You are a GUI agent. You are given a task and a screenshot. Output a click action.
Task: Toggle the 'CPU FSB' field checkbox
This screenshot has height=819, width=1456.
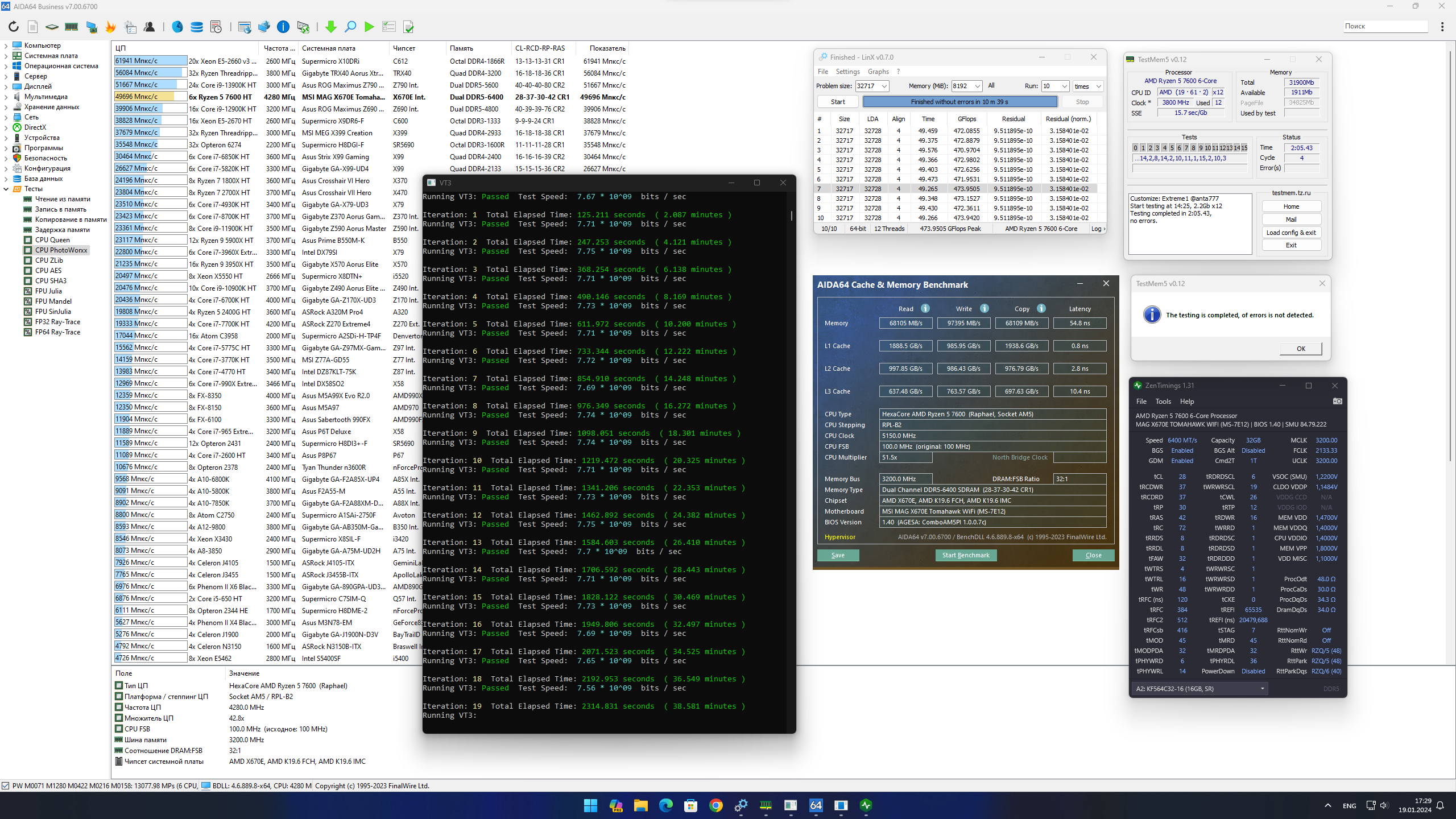click(x=119, y=729)
